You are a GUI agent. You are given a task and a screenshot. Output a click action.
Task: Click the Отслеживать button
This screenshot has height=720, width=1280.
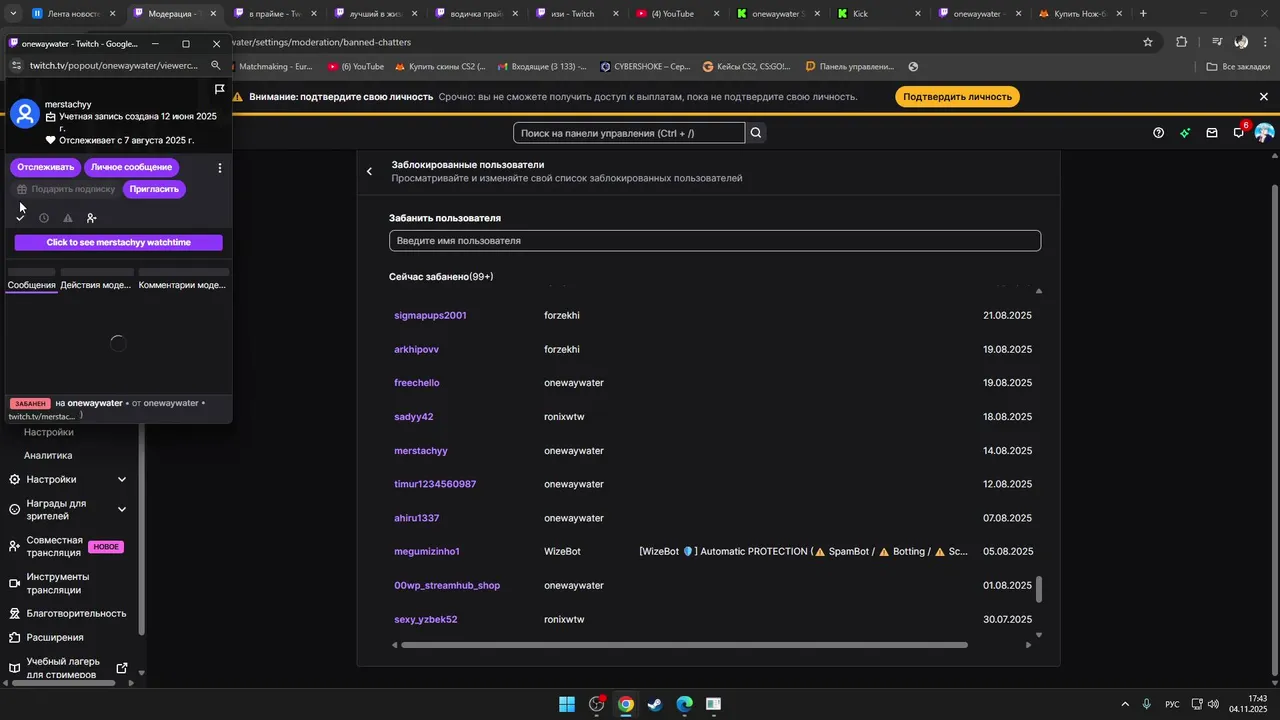click(45, 167)
